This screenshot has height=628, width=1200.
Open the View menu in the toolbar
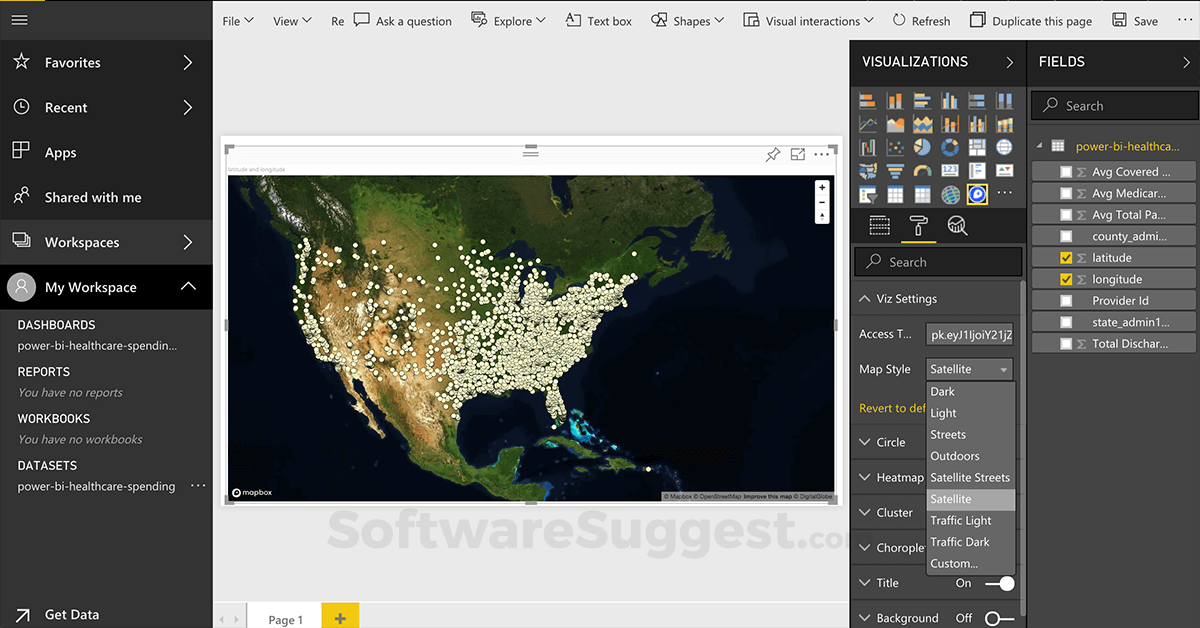(290, 20)
